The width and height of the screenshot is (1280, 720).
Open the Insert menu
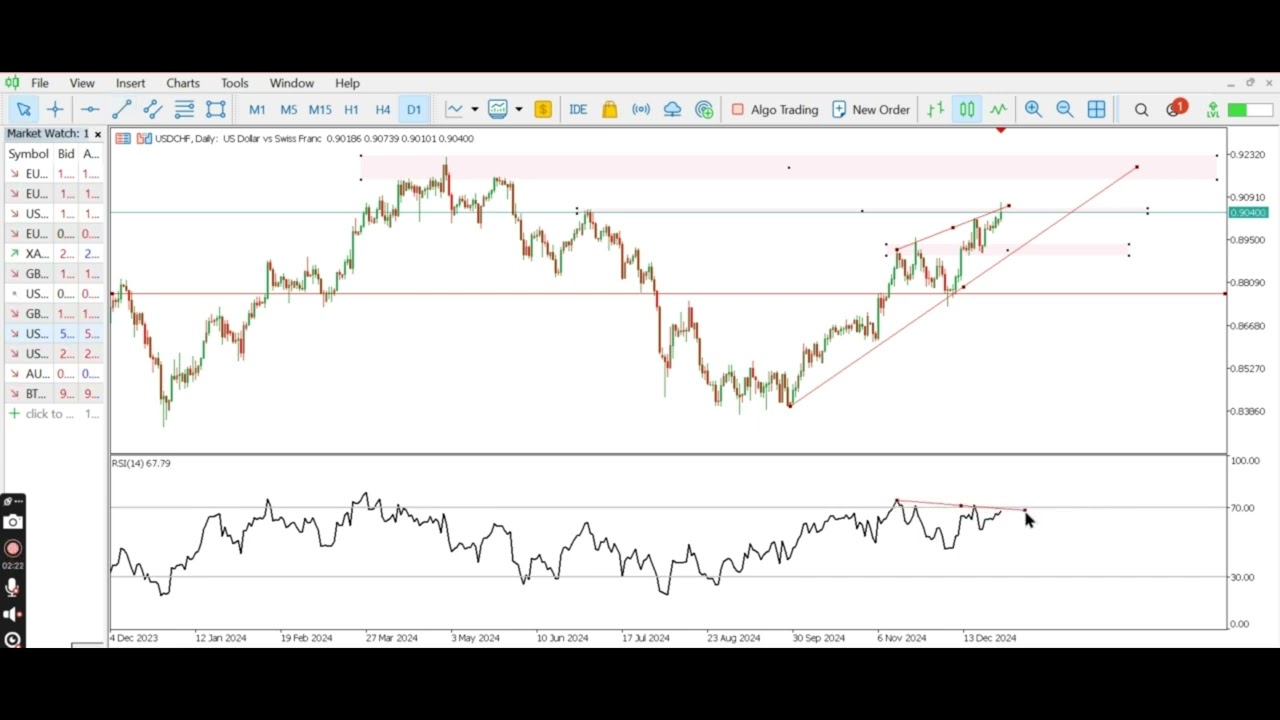[x=130, y=83]
